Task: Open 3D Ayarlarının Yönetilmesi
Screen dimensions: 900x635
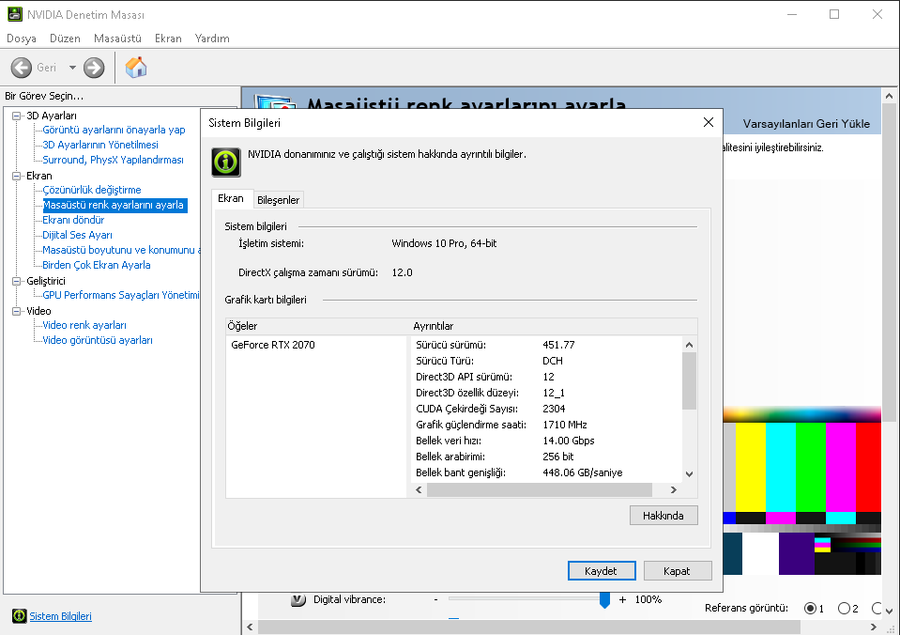Action: (x=100, y=145)
